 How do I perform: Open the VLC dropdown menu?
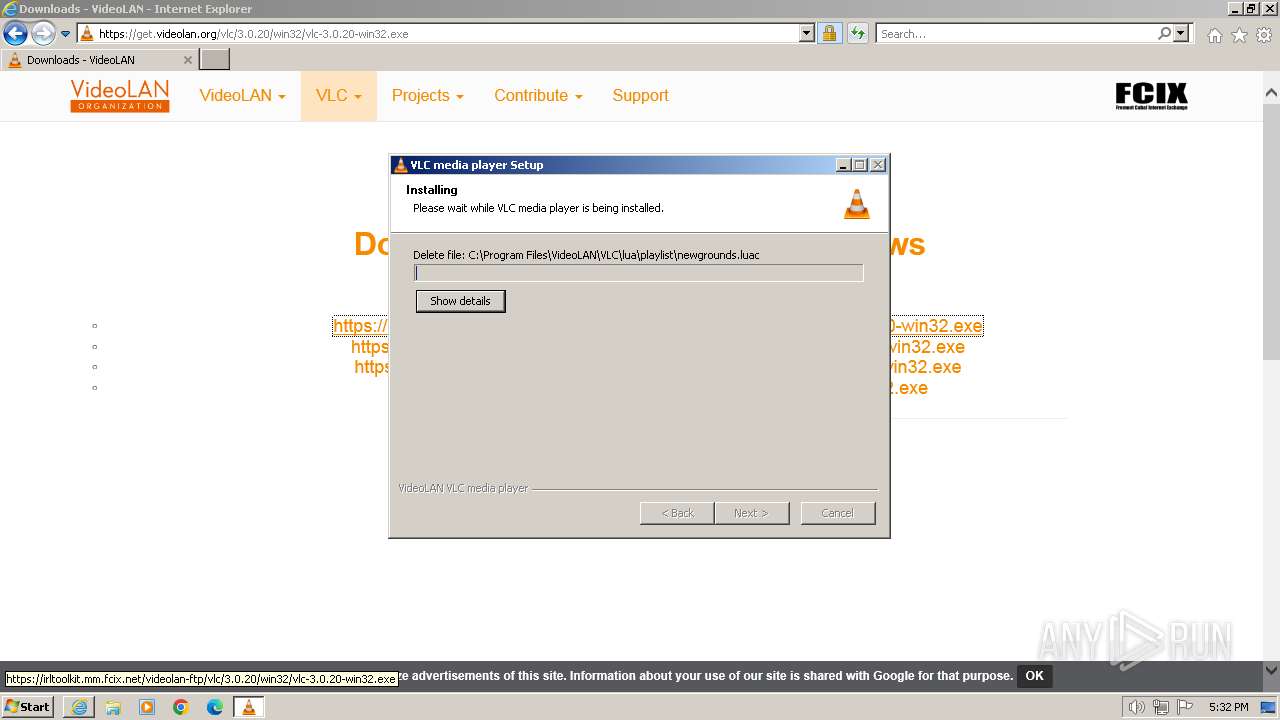[338, 96]
